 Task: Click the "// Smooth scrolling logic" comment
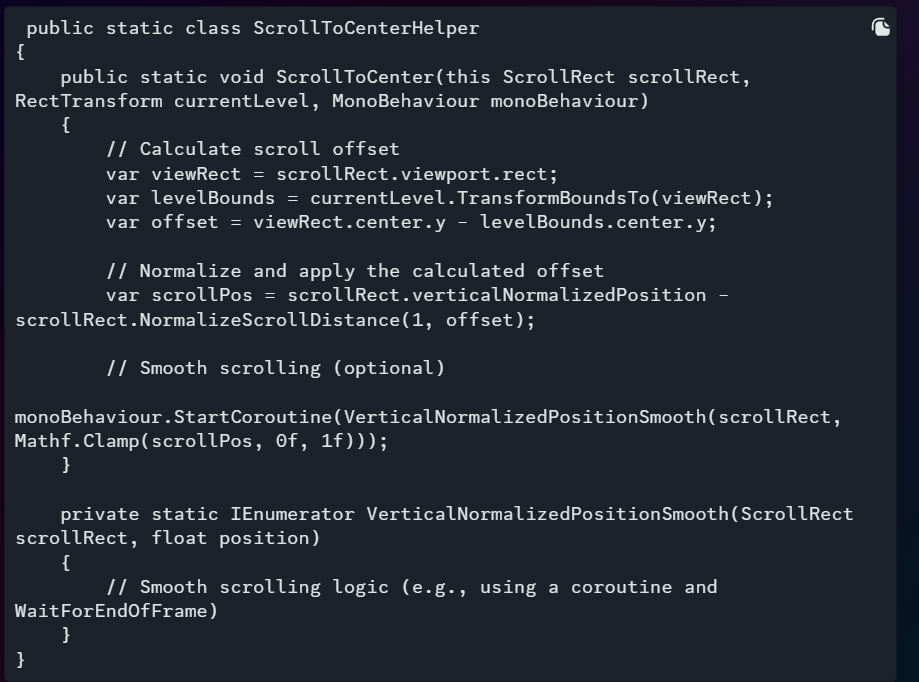pos(247,588)
